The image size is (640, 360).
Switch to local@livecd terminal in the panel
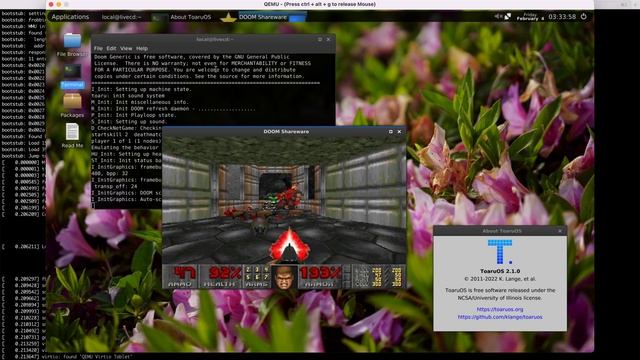click(121, 17)
